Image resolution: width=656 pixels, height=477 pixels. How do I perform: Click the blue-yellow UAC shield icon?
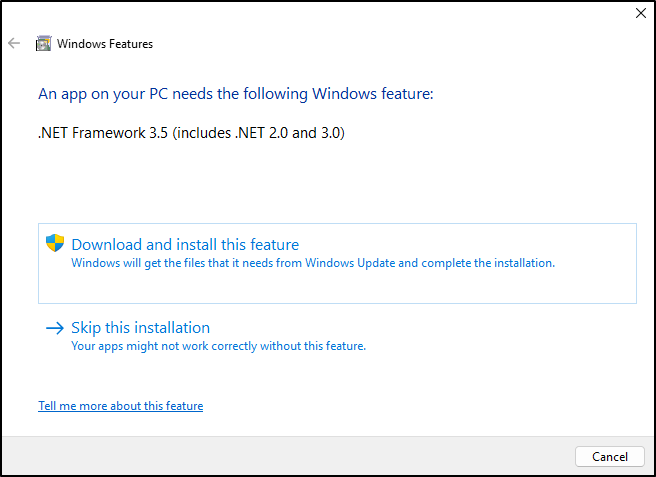pyautogui.click(x=55, y=243)
